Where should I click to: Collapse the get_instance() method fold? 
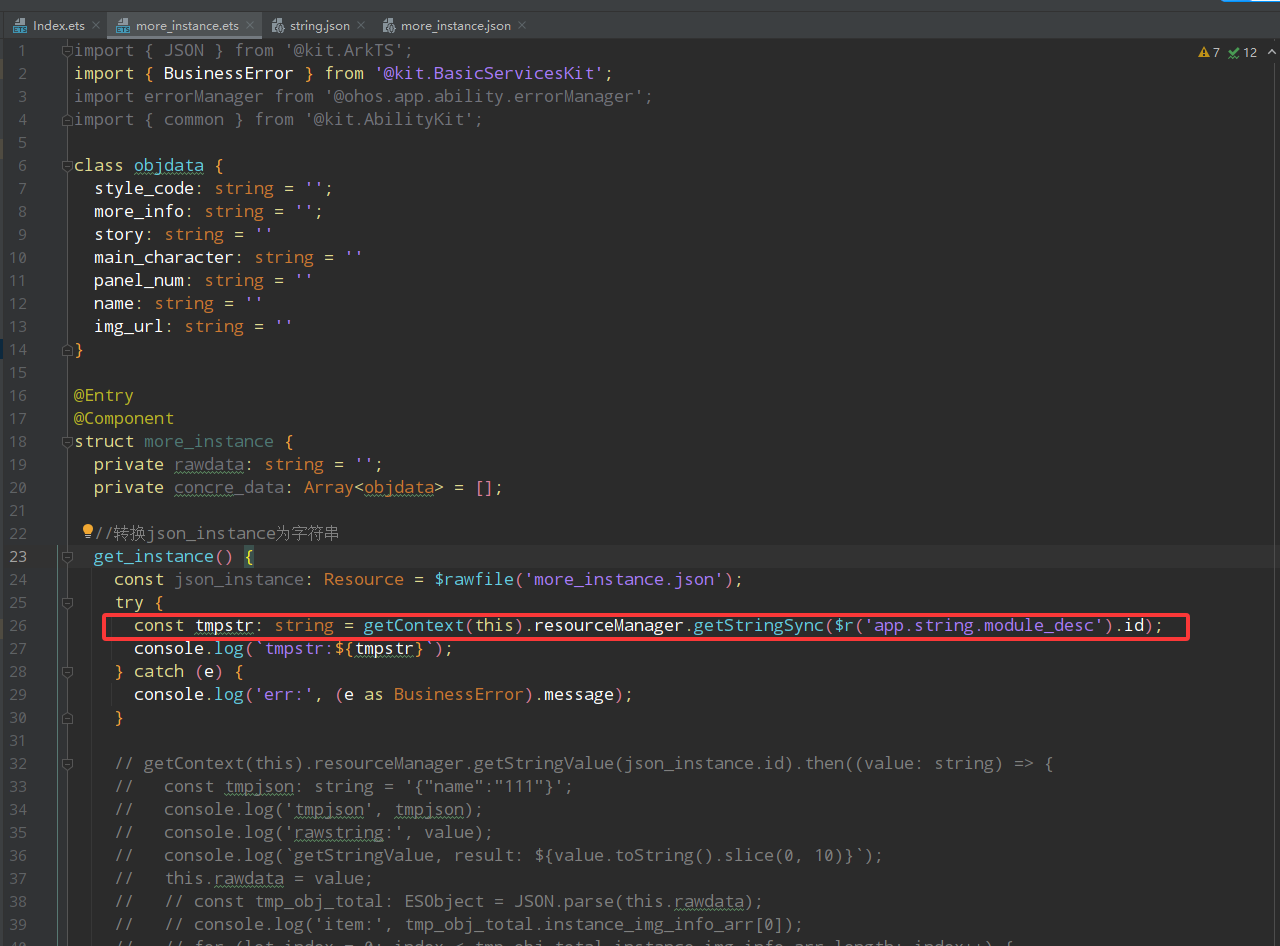coord(67,556)
